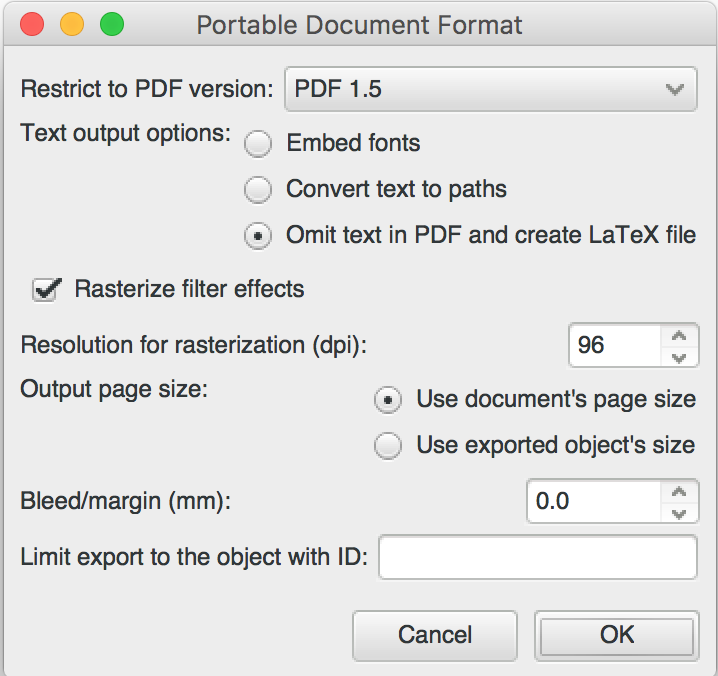Focus the object ID text field

point(538,557)
